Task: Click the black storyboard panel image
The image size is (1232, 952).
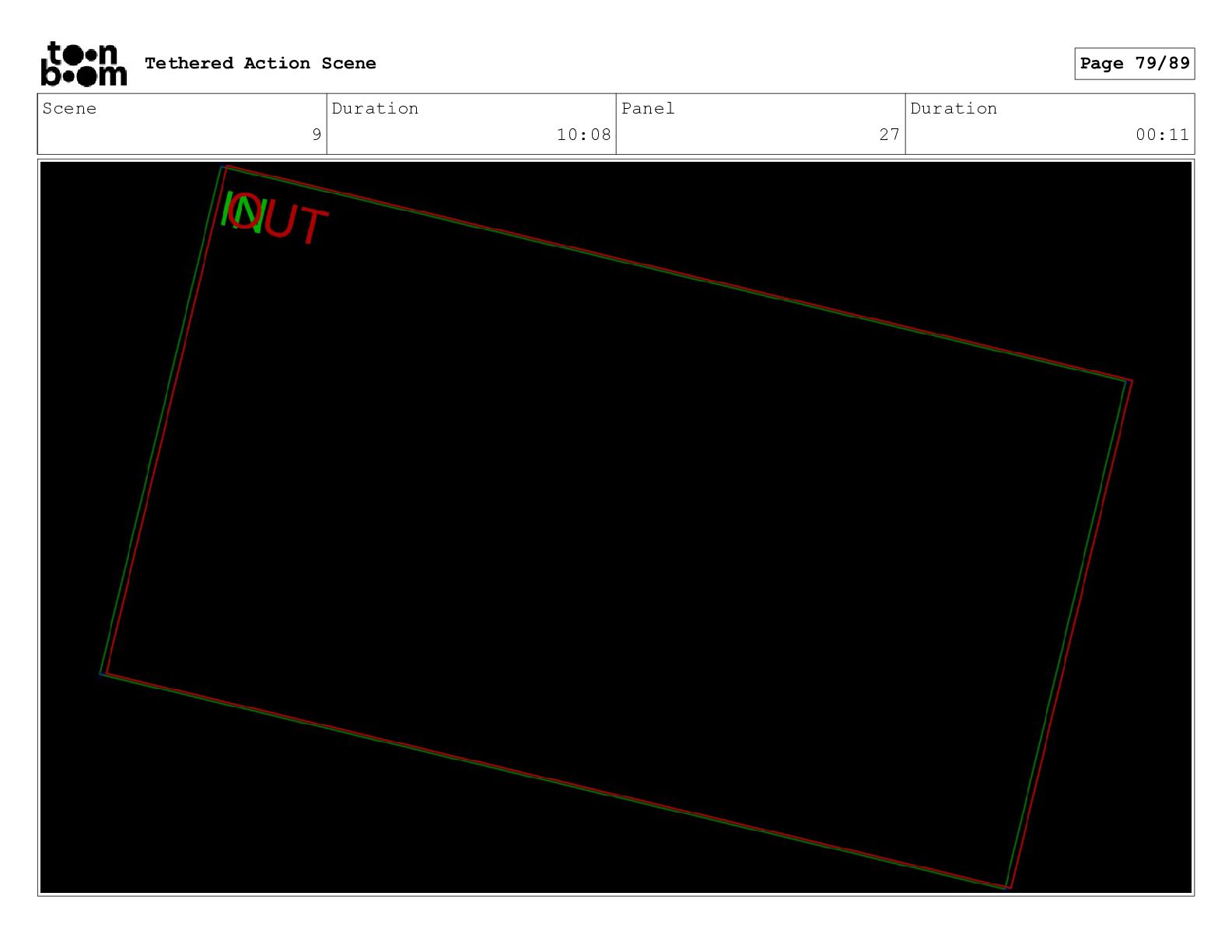Action: (x=616, y=527)
